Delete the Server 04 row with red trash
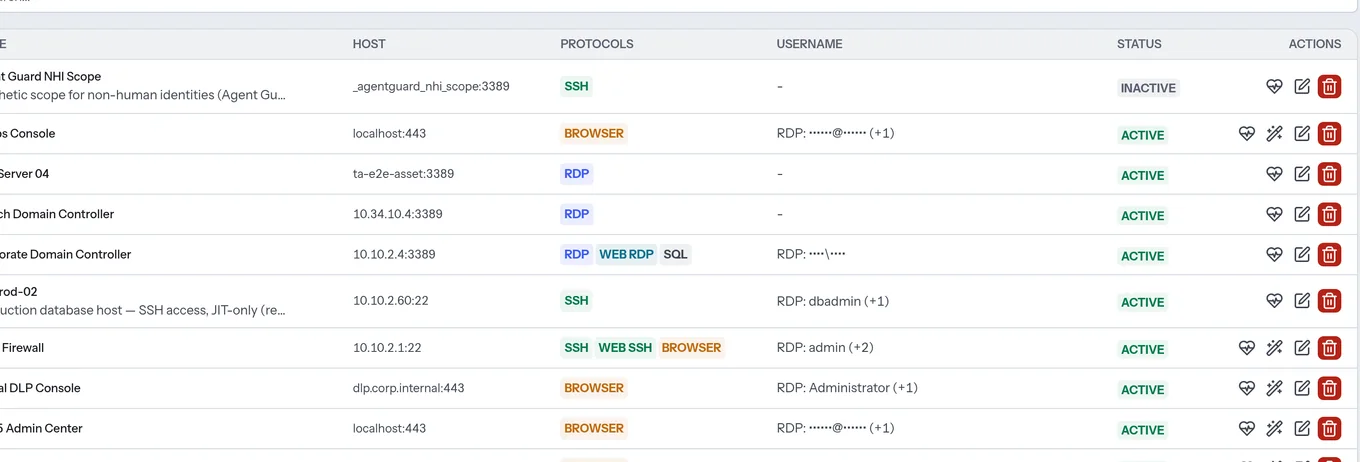The height and width of the screenshot is (462, 1360). [1329, 174]
